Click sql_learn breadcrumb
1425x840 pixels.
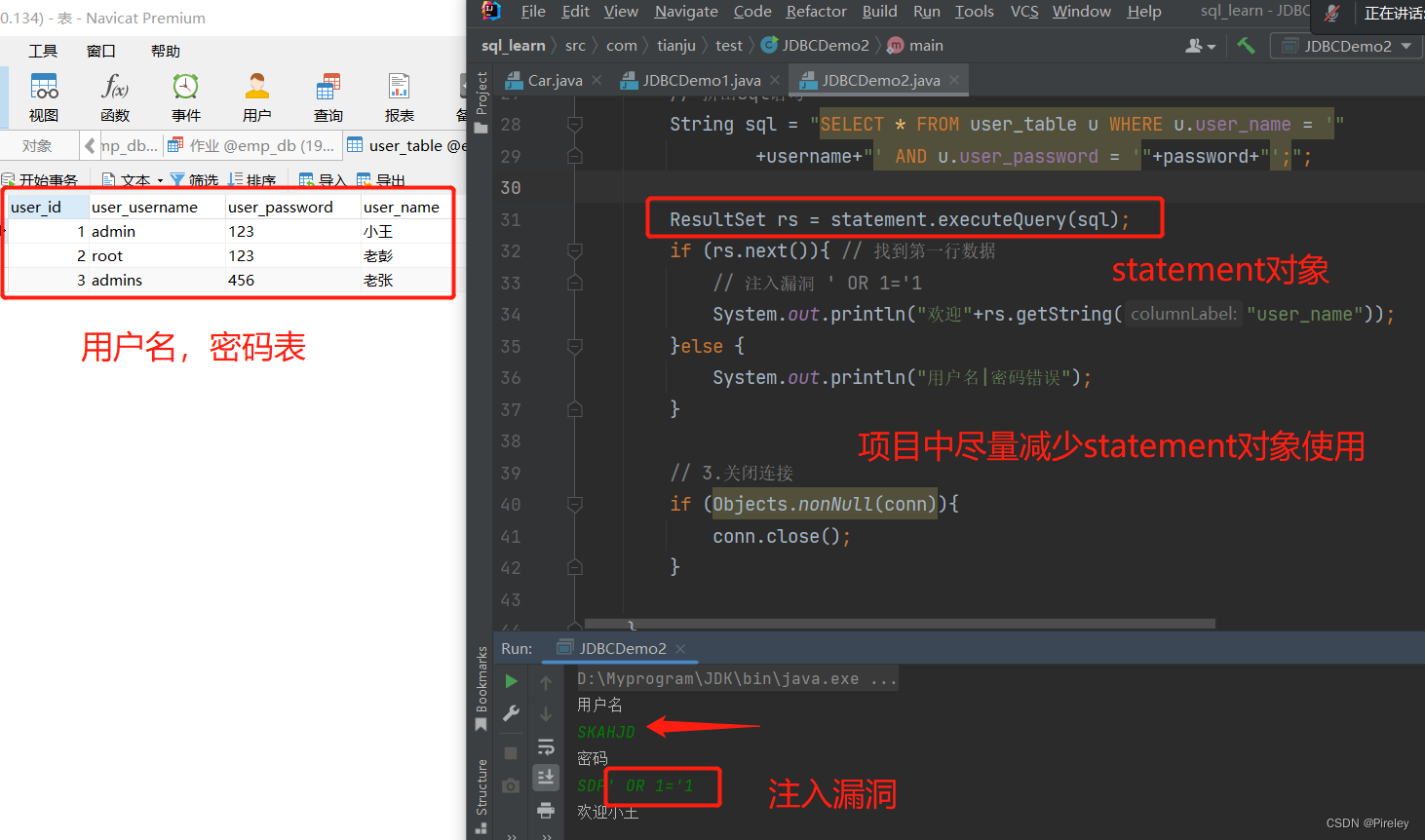click(x=513, y=45)
